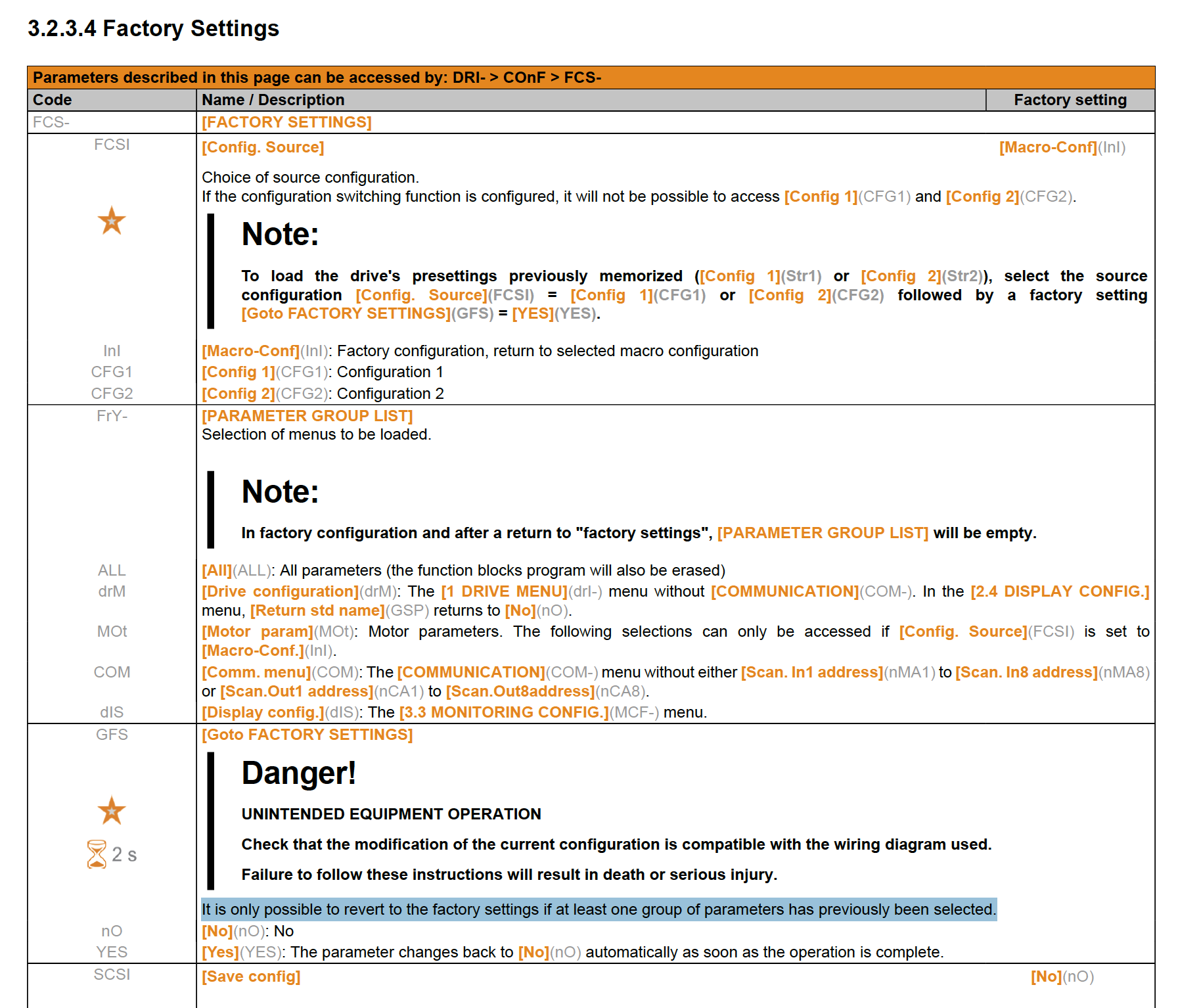Click the [Display config.] option label

click(263, 712)
